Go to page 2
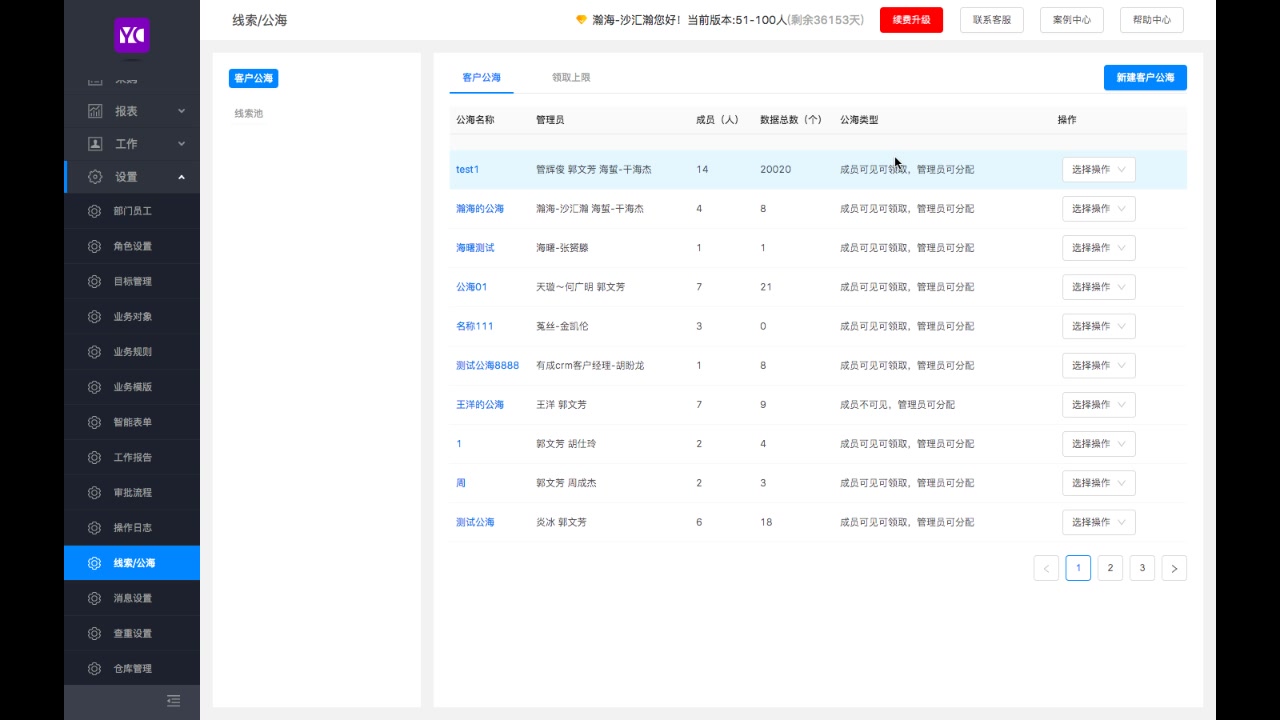Image resolution: width=1280 pixels, height=720 pixels. pos(1110,568)
